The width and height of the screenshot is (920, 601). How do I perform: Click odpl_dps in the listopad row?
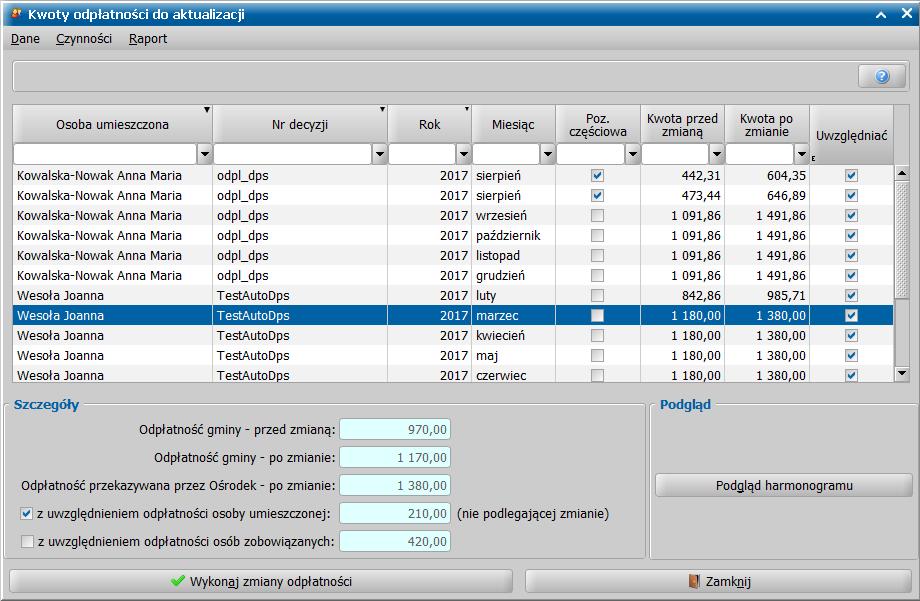(242, 255)
